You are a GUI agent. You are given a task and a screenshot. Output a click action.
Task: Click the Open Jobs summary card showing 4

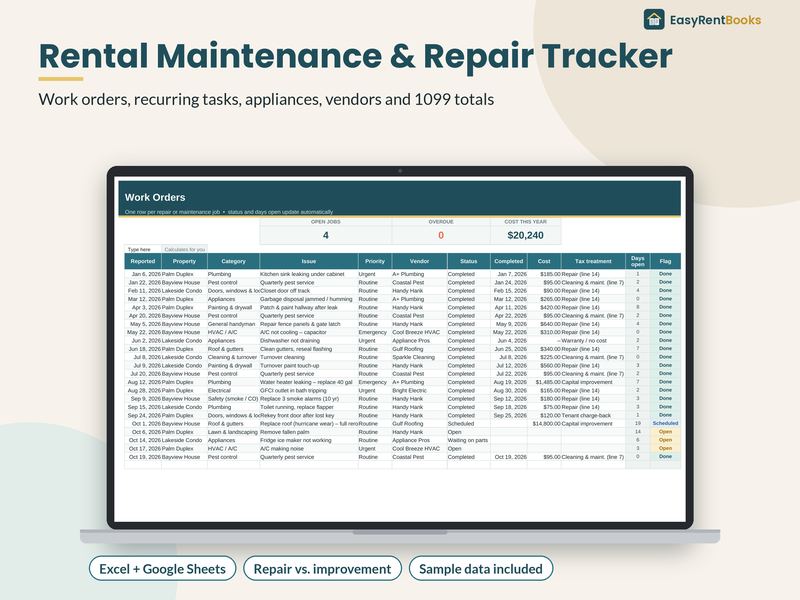pyautogui.click(x=326, y=231)
